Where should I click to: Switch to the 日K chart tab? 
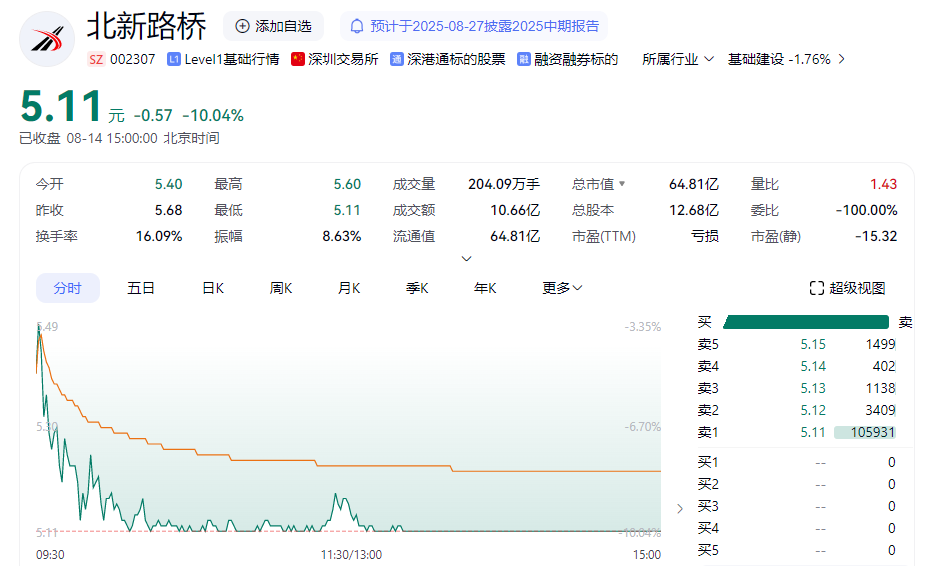[x=213, y=288]
